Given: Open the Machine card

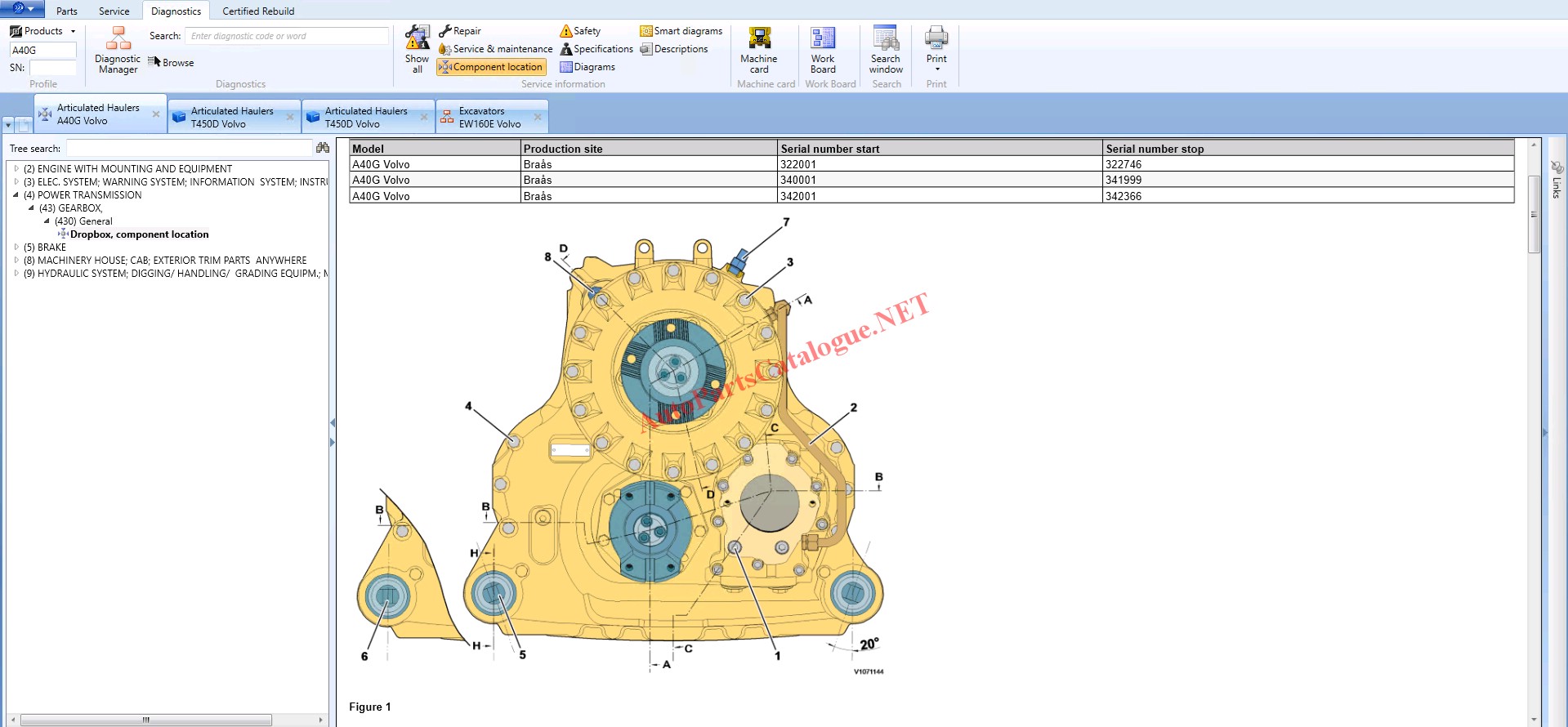Looking at the screenshot, I should tap(758, 49).
